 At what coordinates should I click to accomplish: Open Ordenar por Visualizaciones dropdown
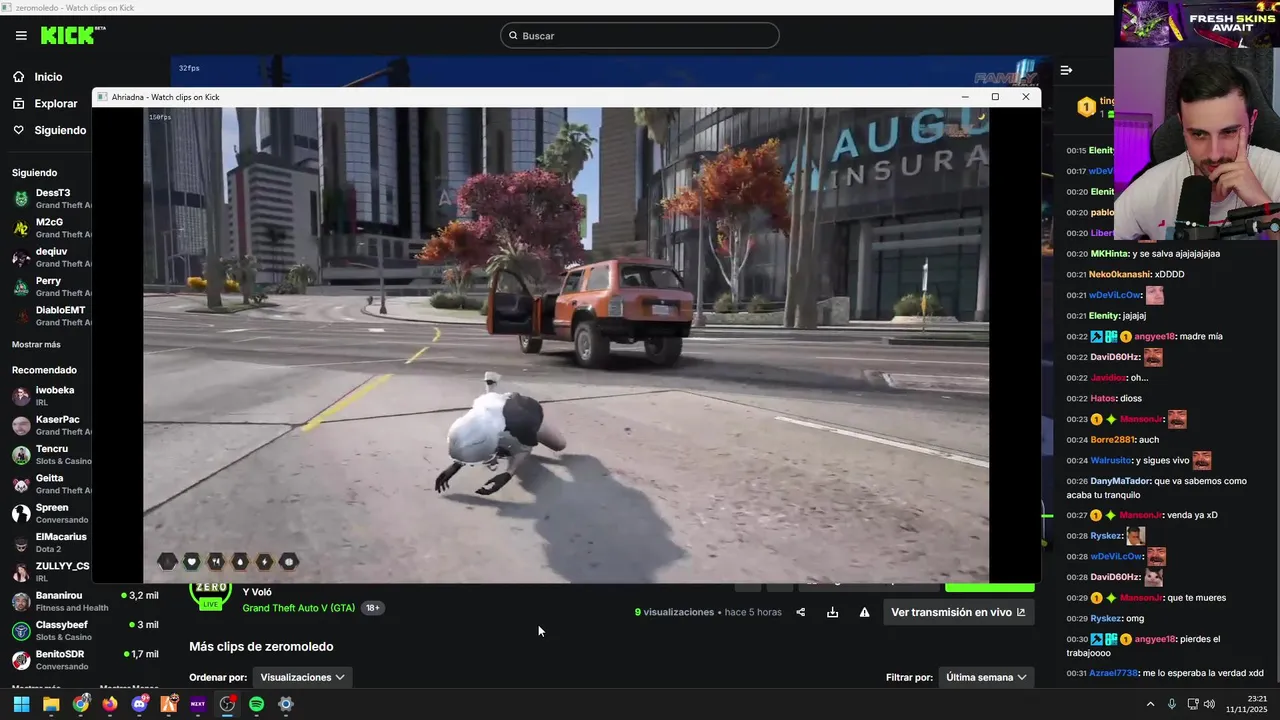(x=302, y=677)
